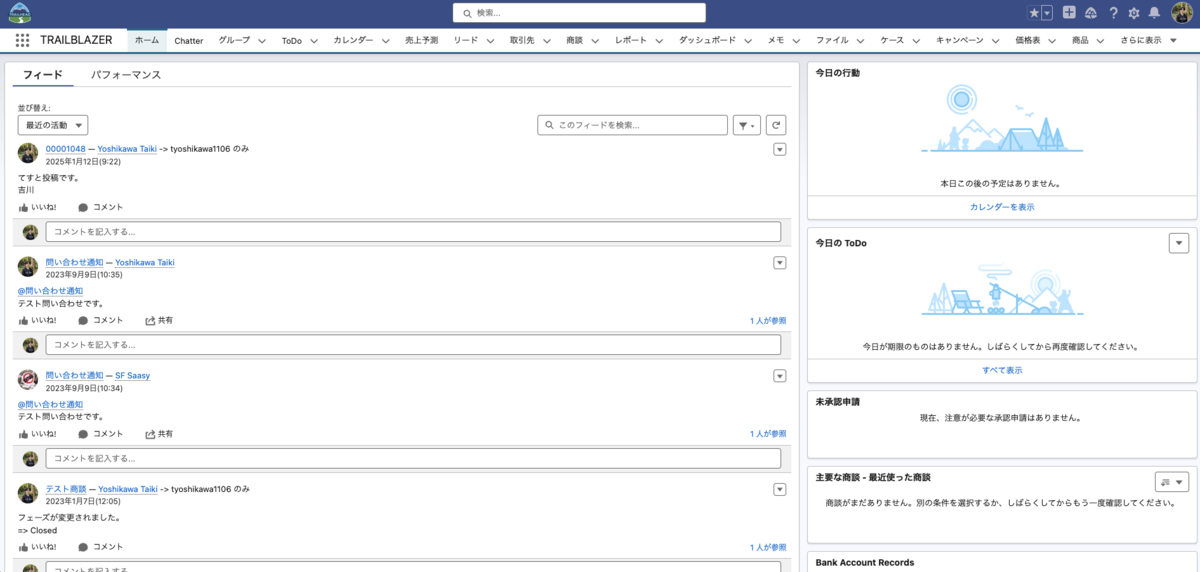
Task: Like the 00001048 post
Action: tap(38, 207)
